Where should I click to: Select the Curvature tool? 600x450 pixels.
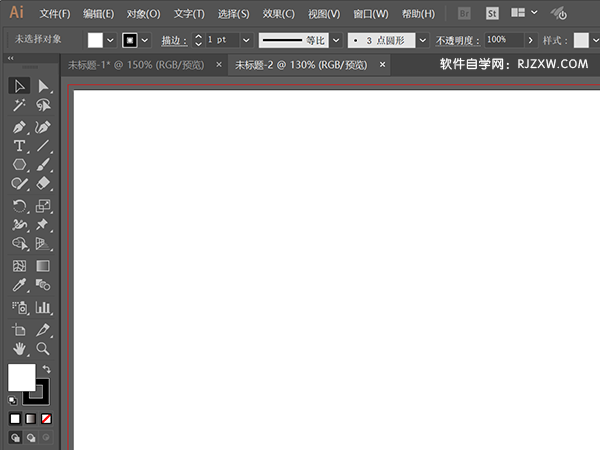tap(43, 127)
